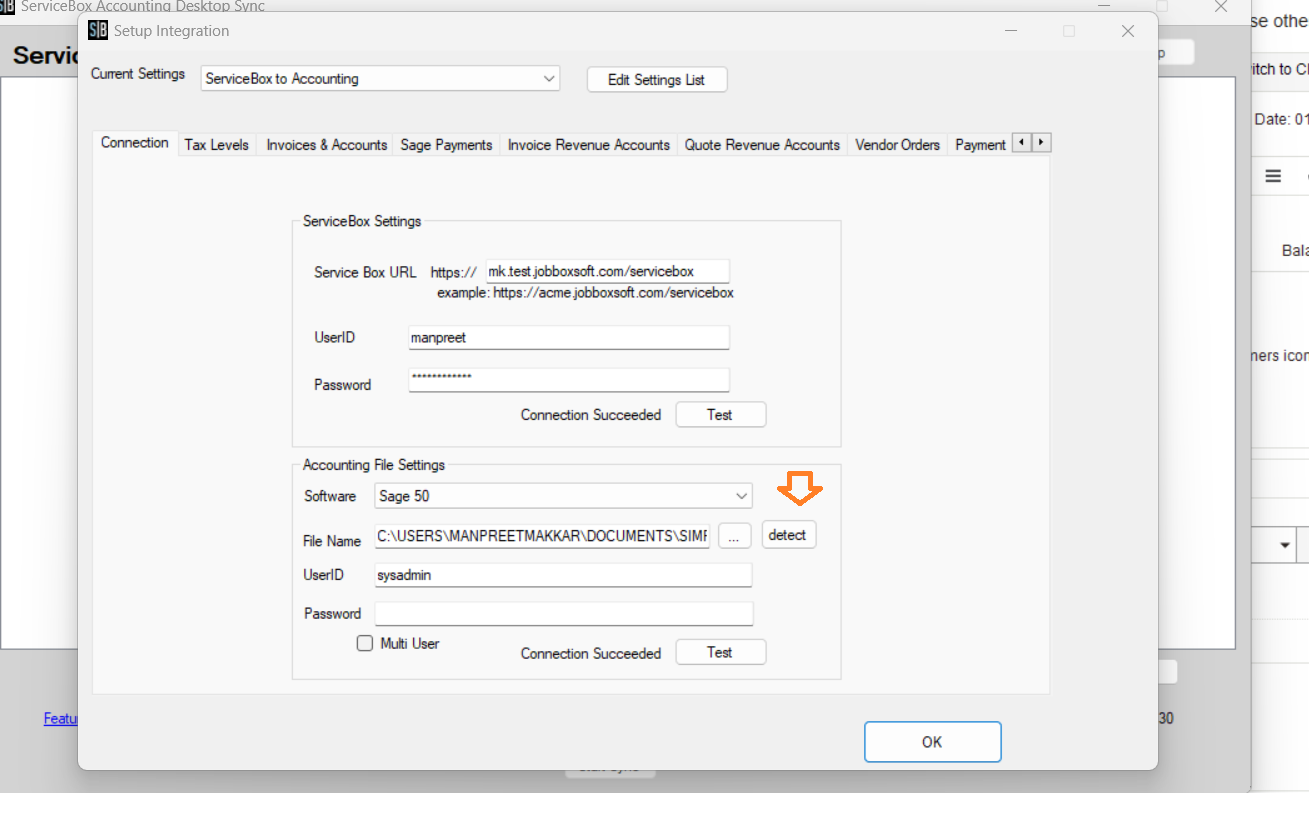Switch to the Tax Levels tab
Viewport: 1309px width, 825px height.
coord(216,145)
